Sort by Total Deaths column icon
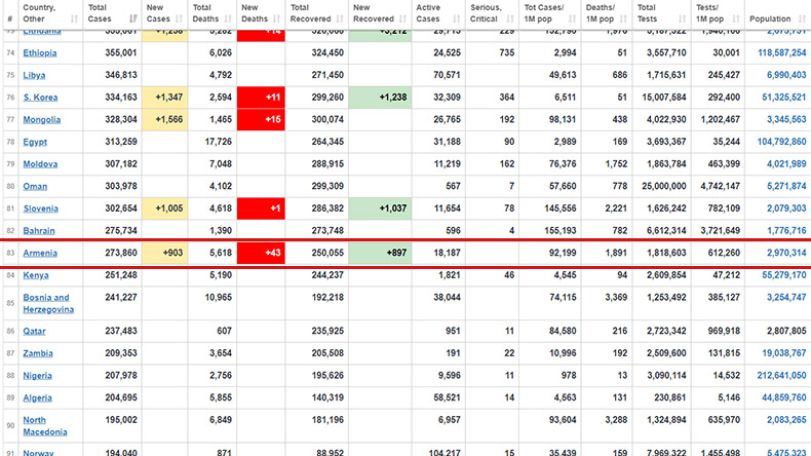 point(228,19)
